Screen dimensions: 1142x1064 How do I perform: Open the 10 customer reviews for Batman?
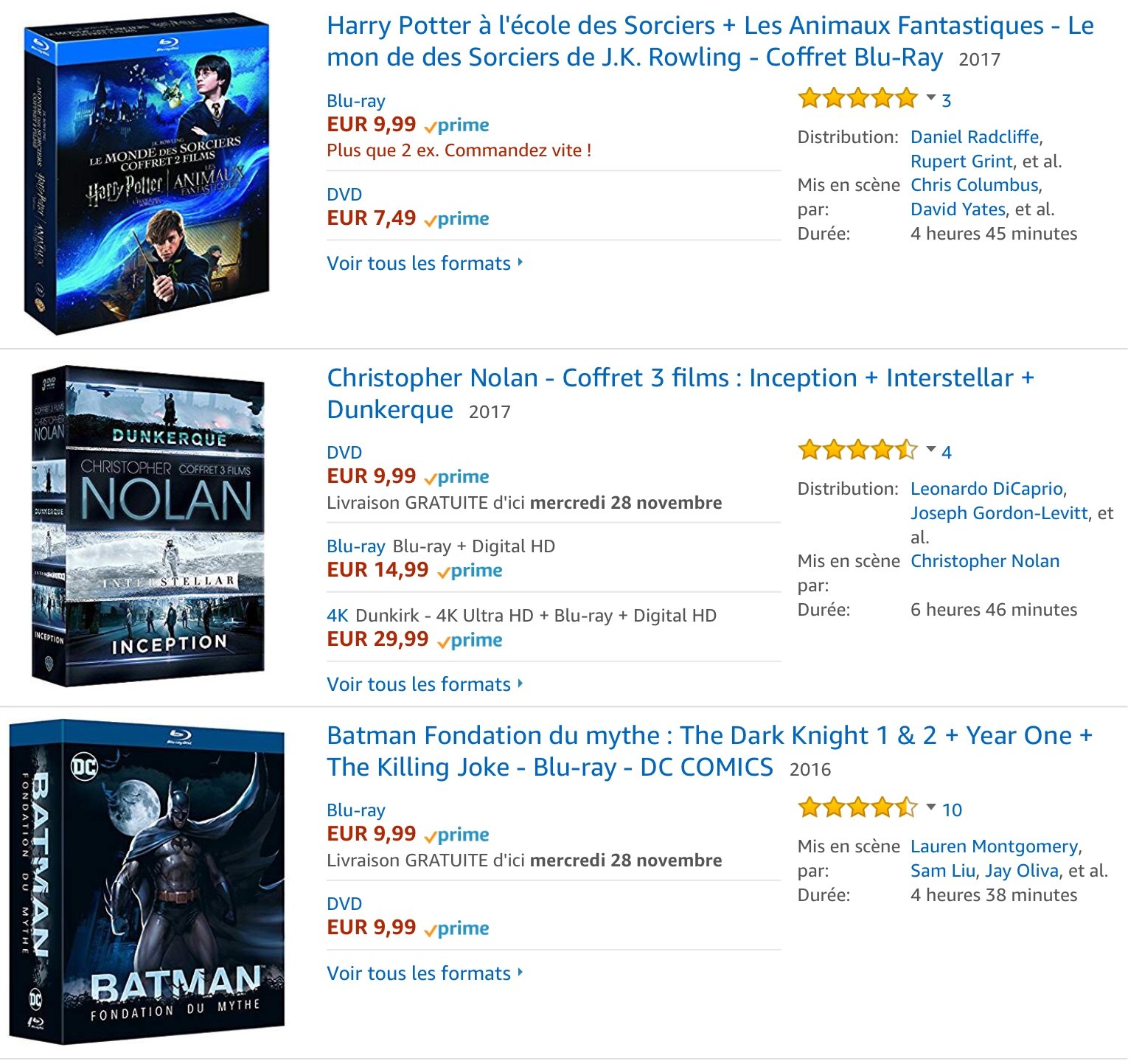[952, 810]
